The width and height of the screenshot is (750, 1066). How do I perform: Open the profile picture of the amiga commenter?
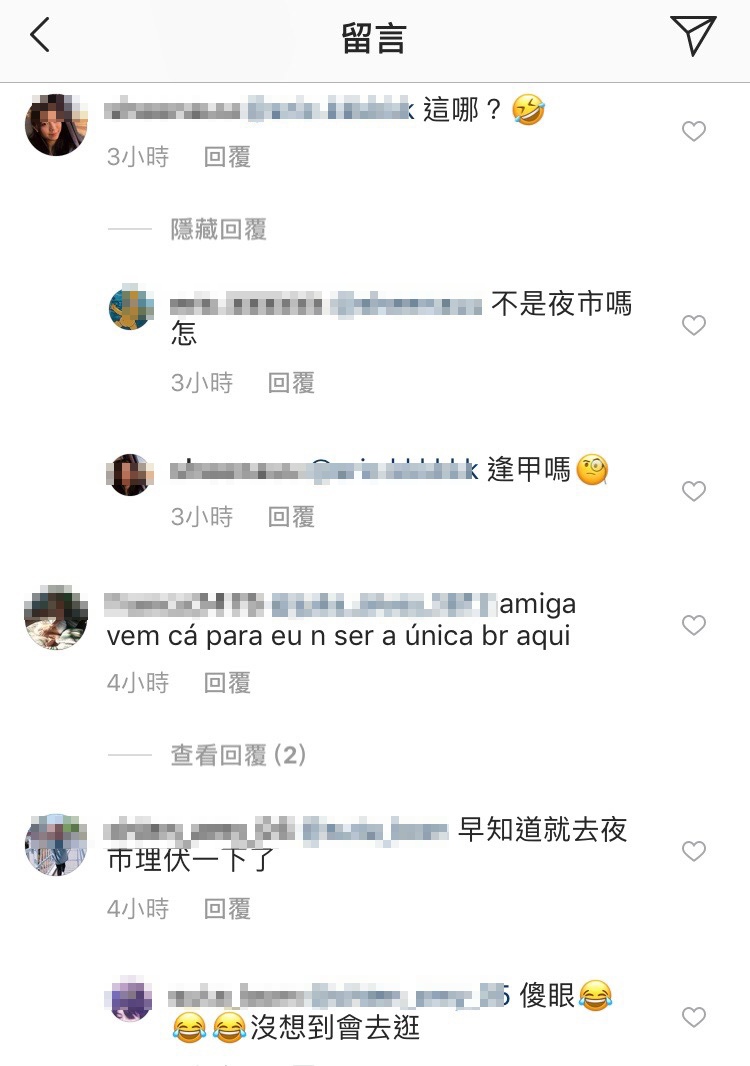coord(56,617)
